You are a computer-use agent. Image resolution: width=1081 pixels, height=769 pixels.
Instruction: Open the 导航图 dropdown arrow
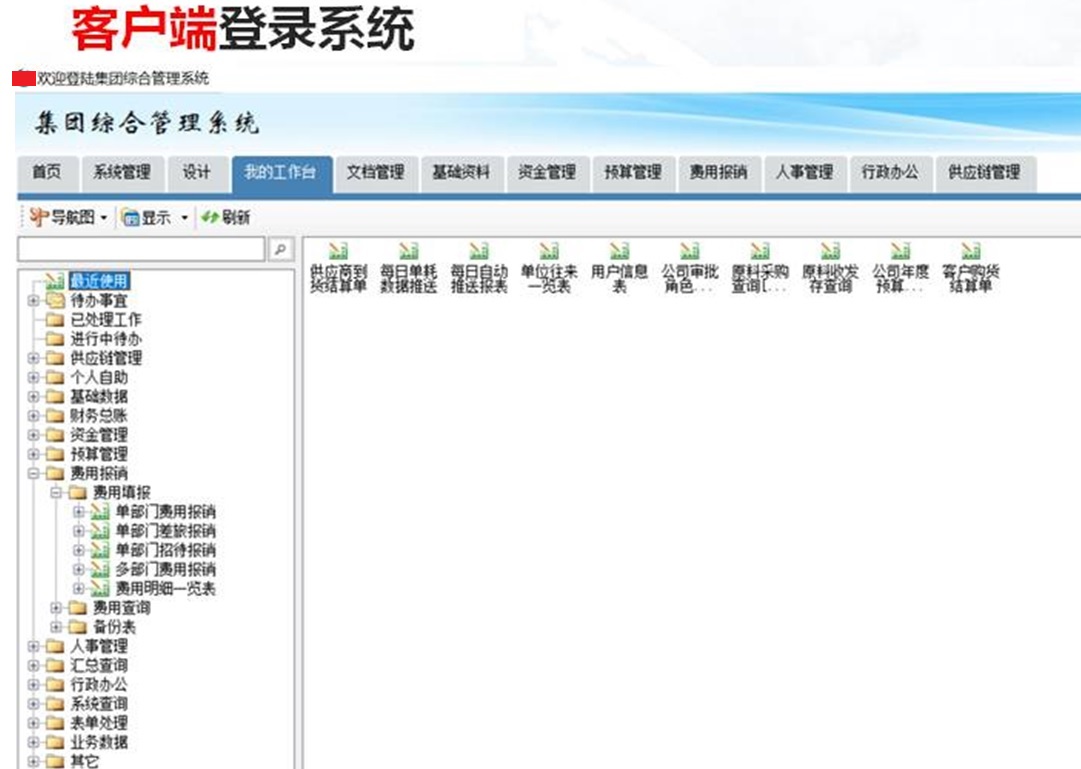[x=104, y=218]
